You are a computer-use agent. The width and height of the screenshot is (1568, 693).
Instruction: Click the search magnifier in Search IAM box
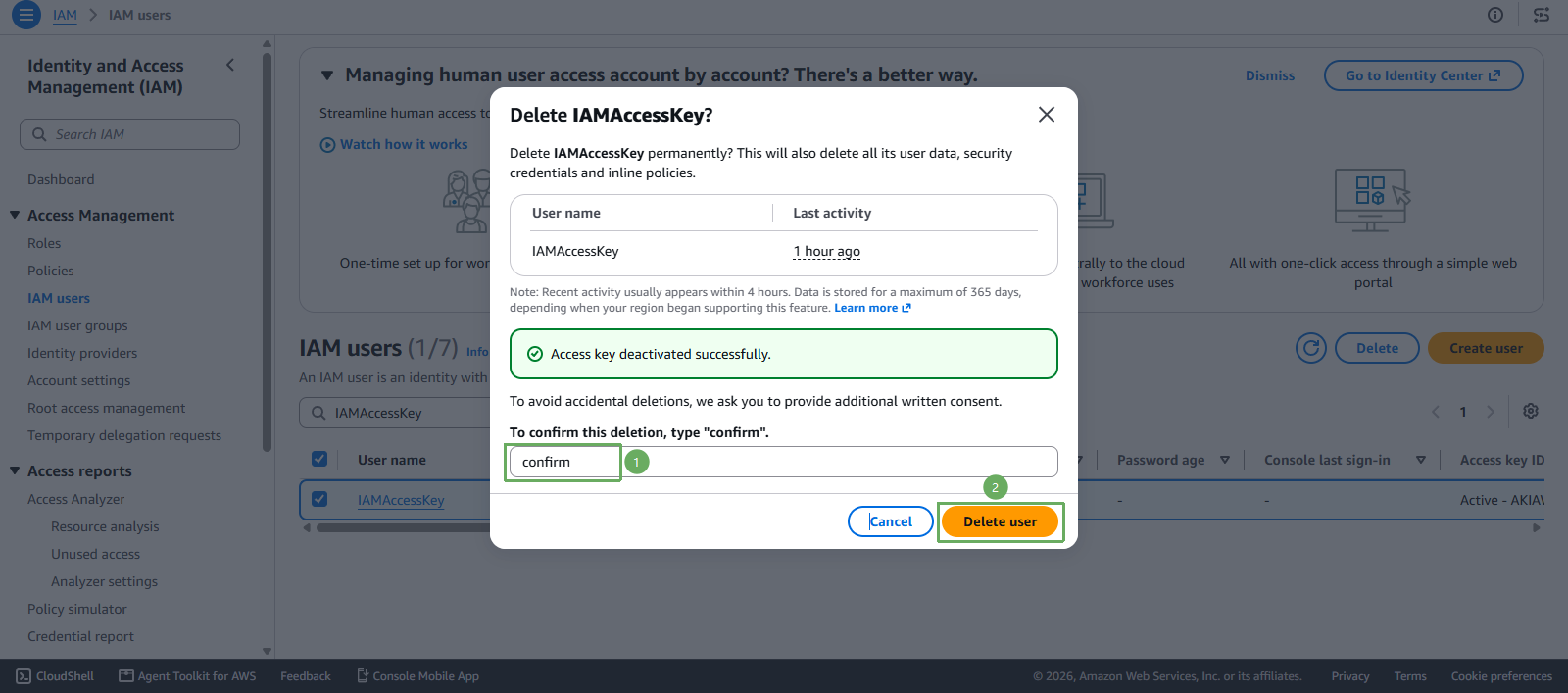(x=39, y=134)
